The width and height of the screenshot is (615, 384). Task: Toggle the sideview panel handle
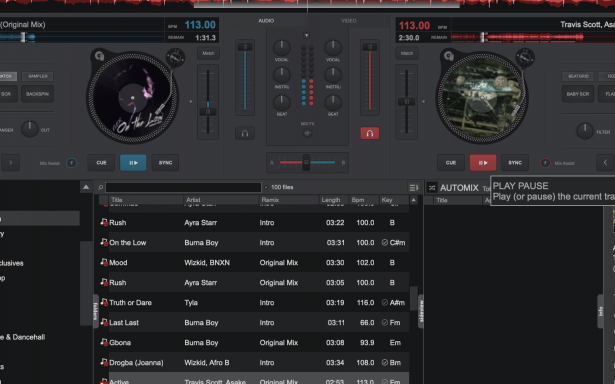421,311
